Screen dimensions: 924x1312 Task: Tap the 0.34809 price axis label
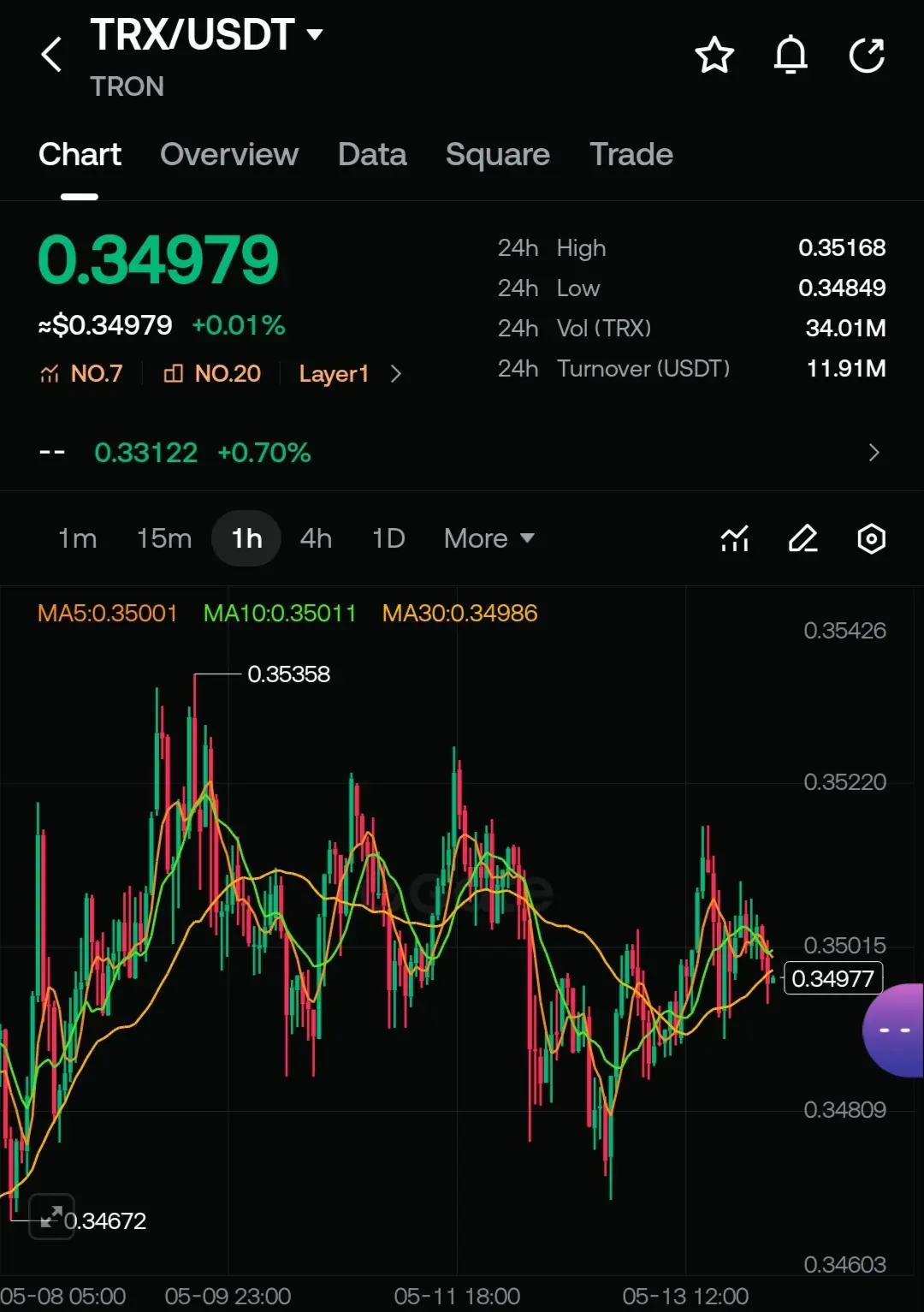point(844,1110)
